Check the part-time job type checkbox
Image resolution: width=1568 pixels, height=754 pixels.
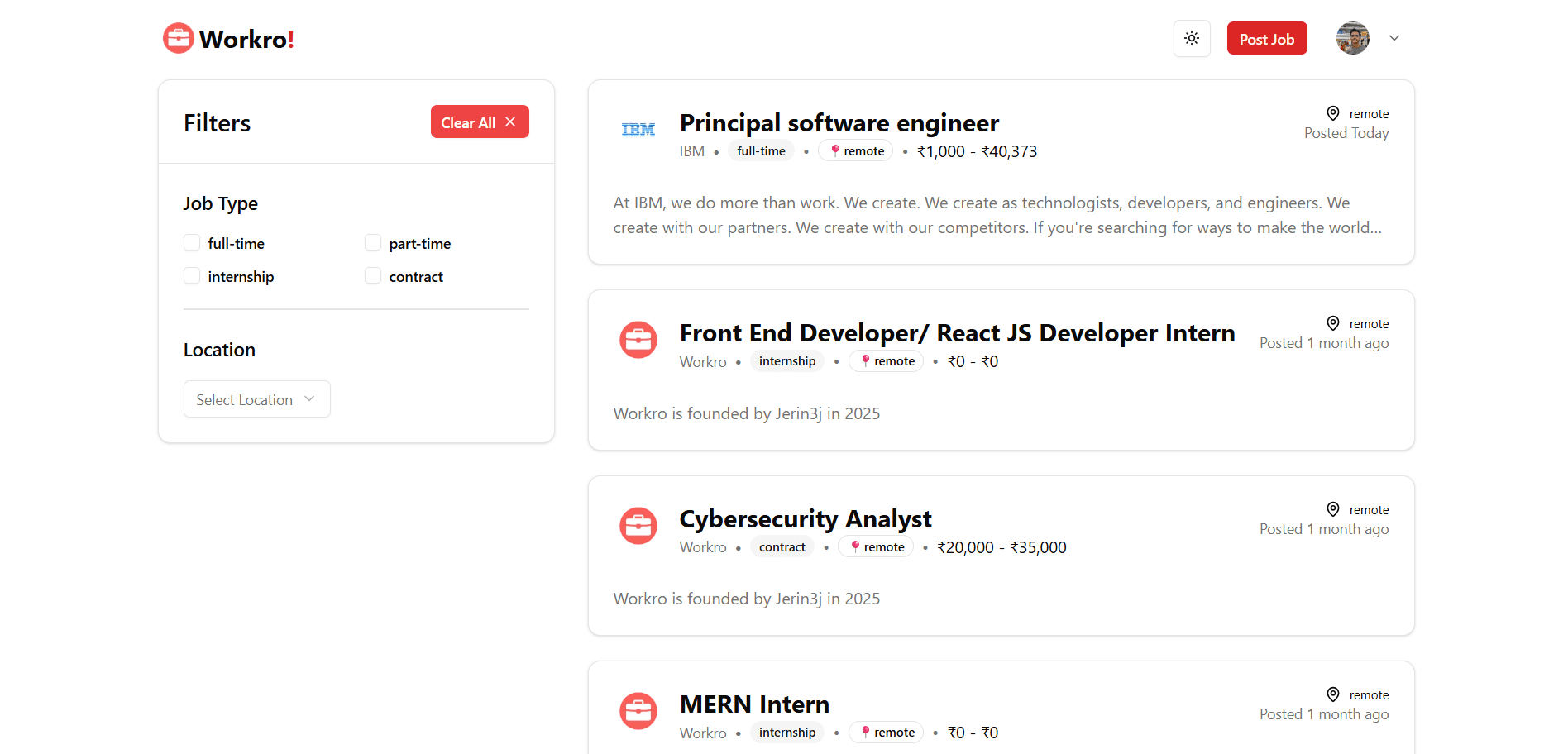373,243
